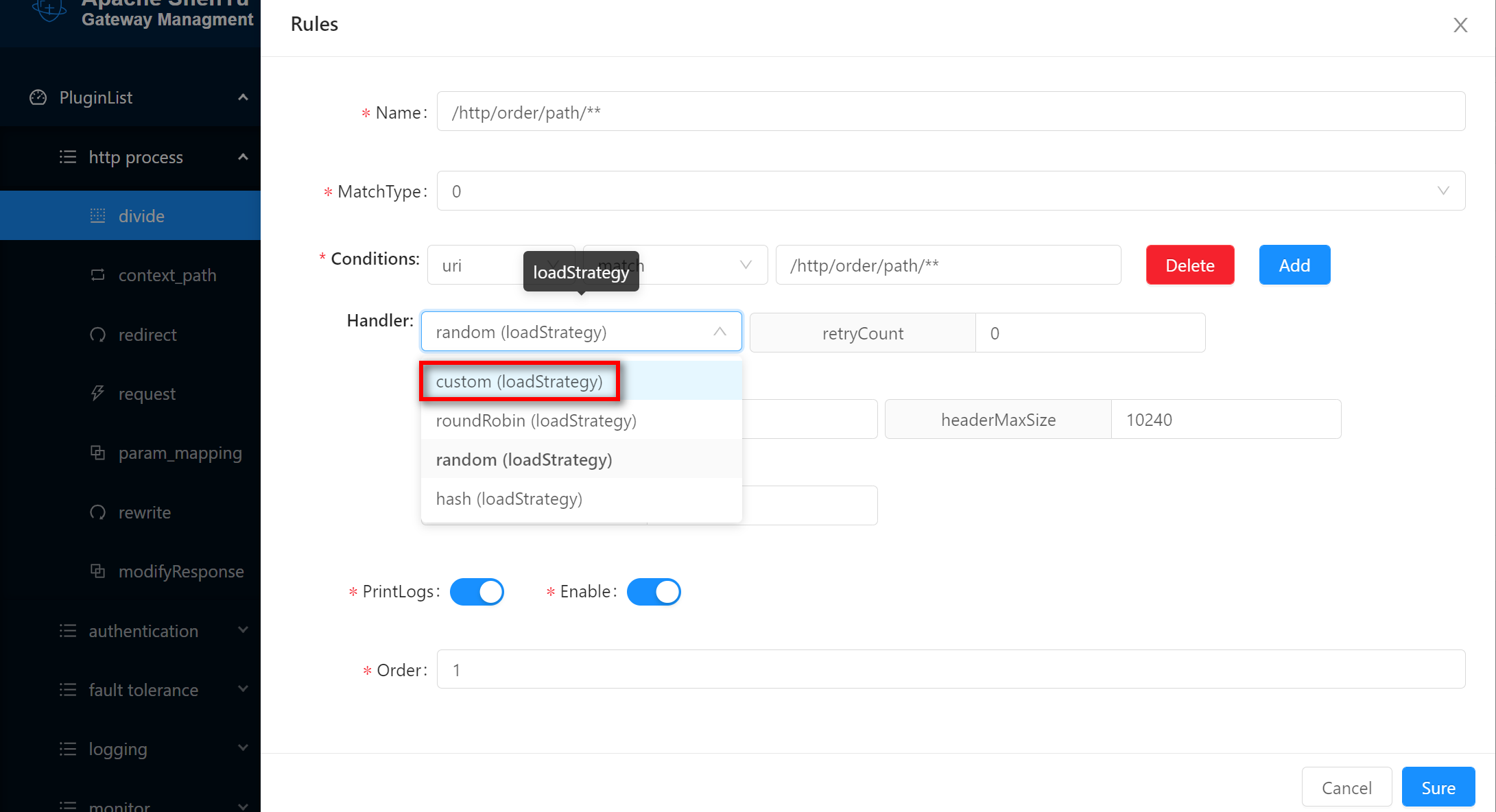
Task: Click the modifyResponse plugin icon
Action: pos(98,571)
